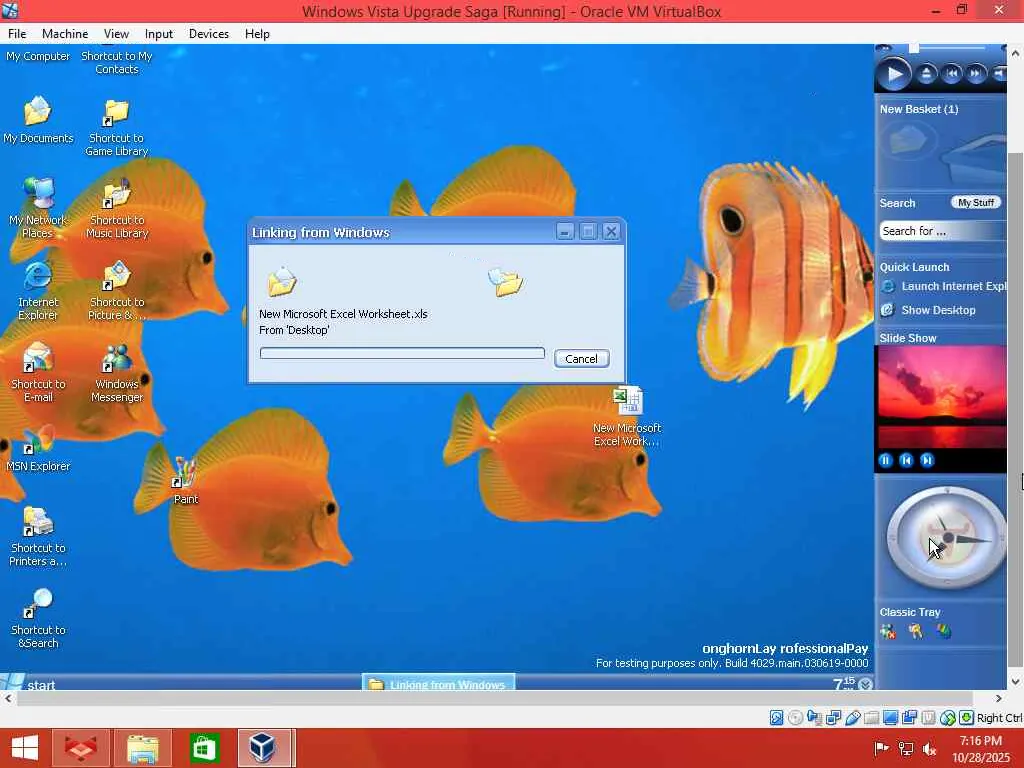The height and width of the screenshot is (768, 1024).
Task: Click the media player Previous track button
Action: coord(952,74)
